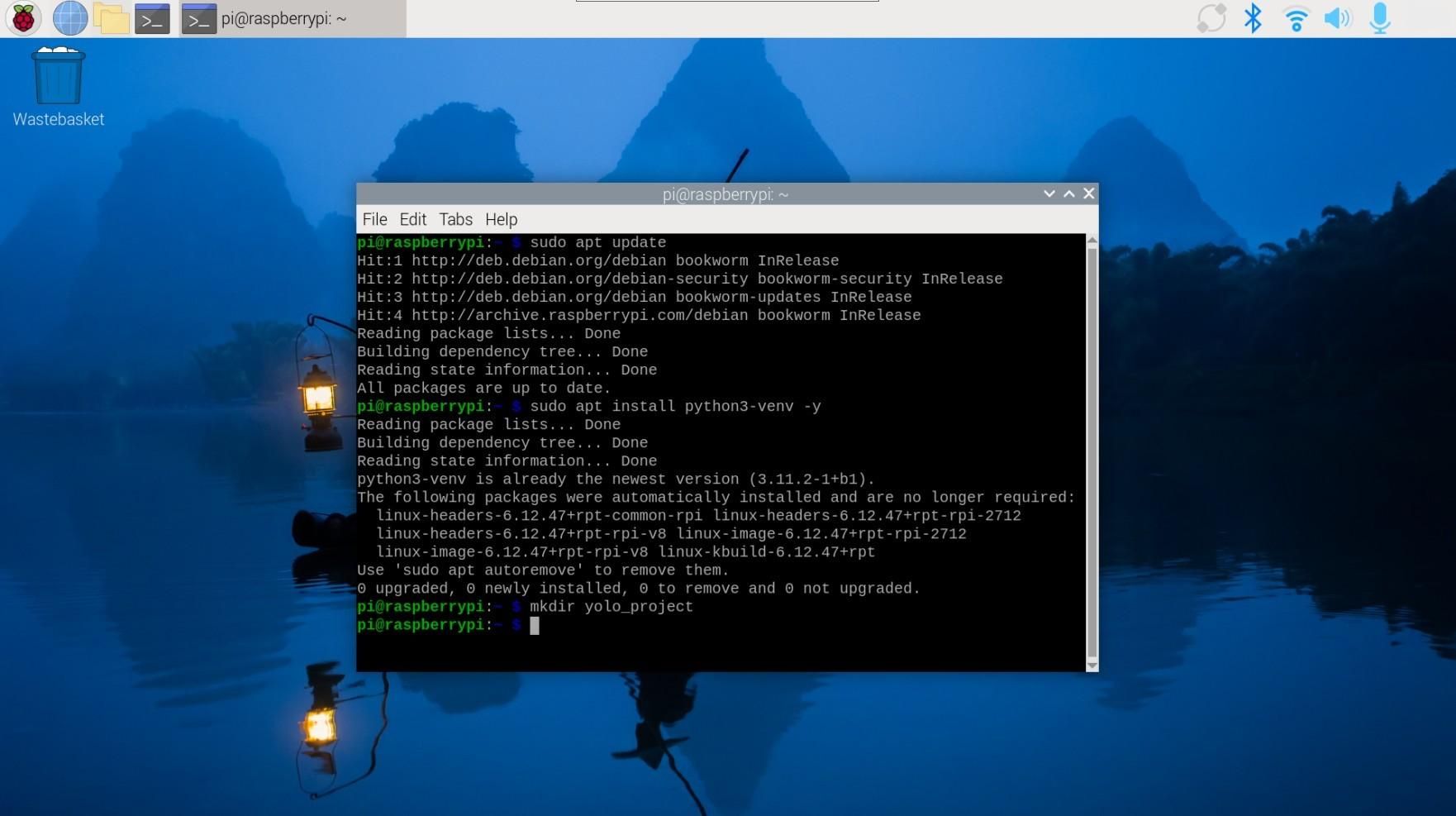Viewport: 1456px width, 816px height.
Task: Open the Bluetooth tray menu
Action: coord(1253,18)
